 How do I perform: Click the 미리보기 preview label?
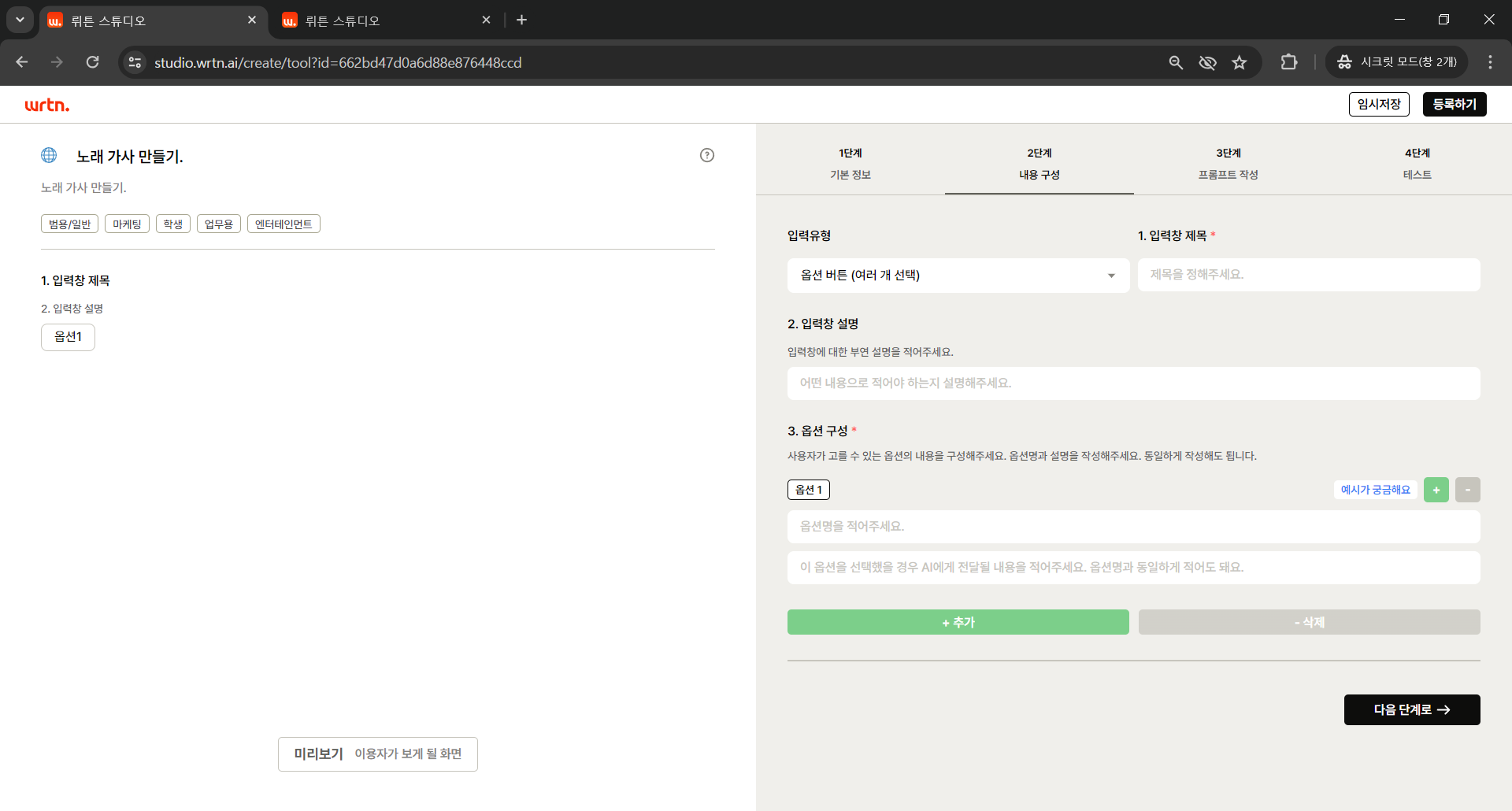(378, 754)
